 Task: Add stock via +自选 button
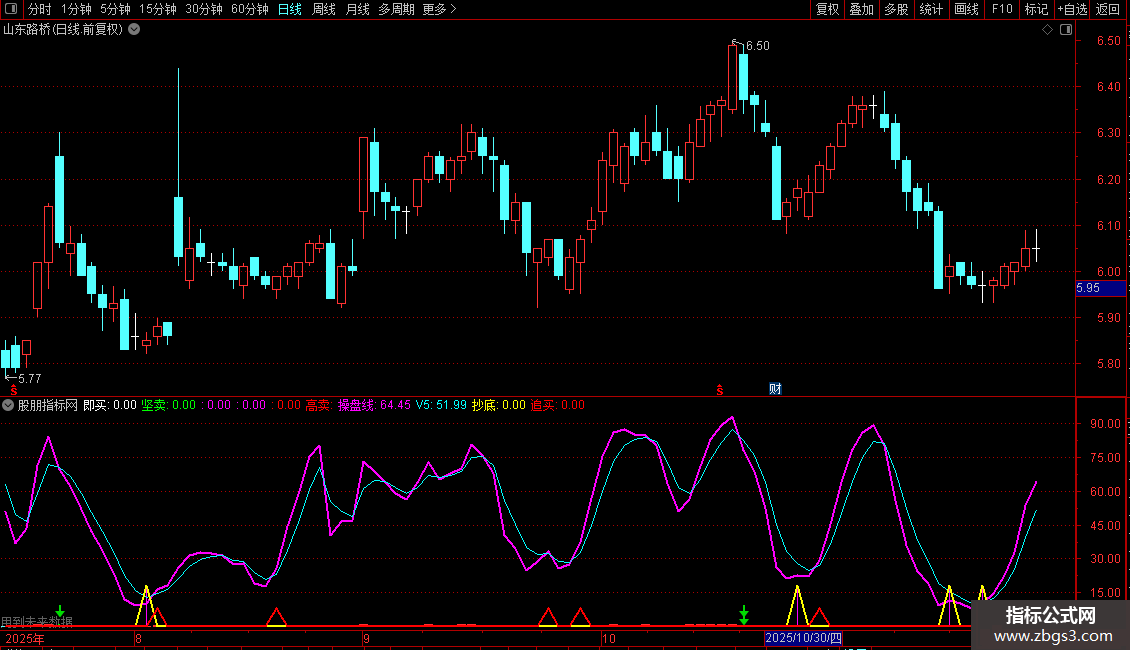(x=1072, y=9)
